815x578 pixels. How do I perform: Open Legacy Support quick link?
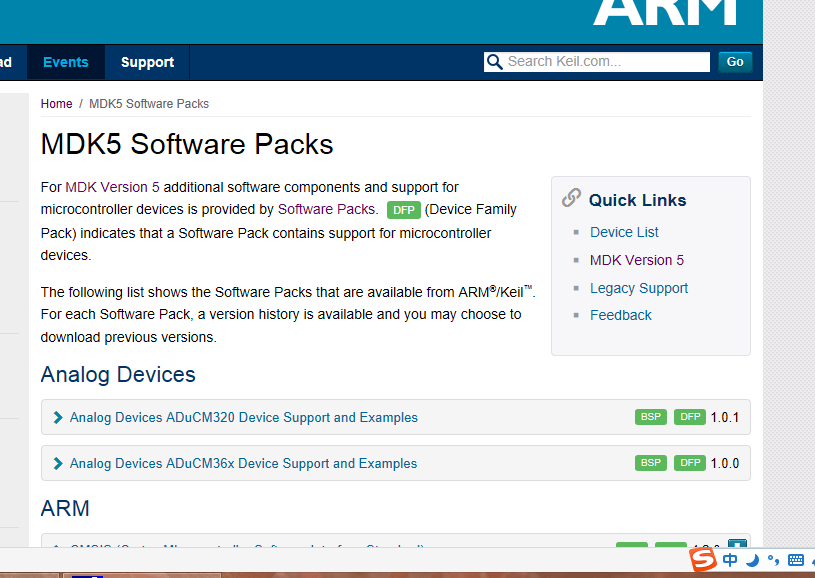[x=639, y=288]
